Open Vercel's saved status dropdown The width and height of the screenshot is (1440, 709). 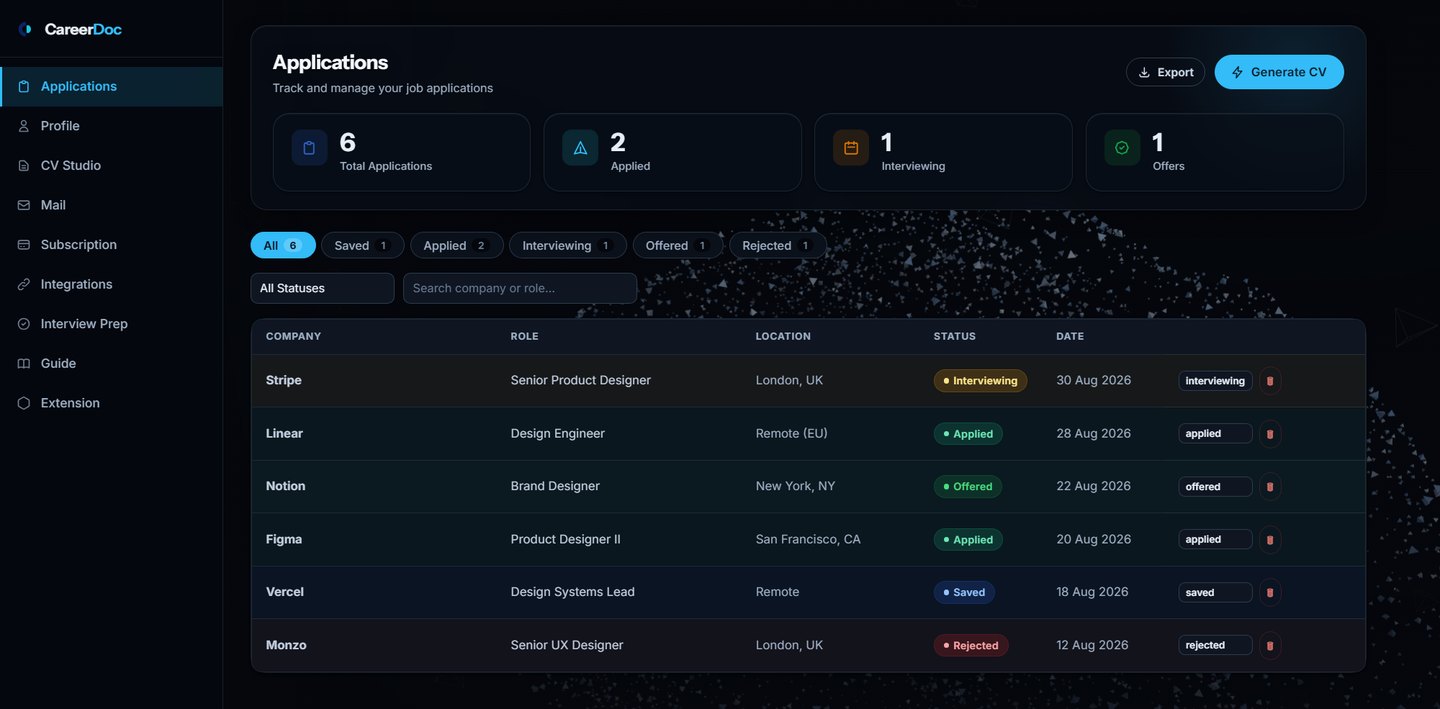1215,593
